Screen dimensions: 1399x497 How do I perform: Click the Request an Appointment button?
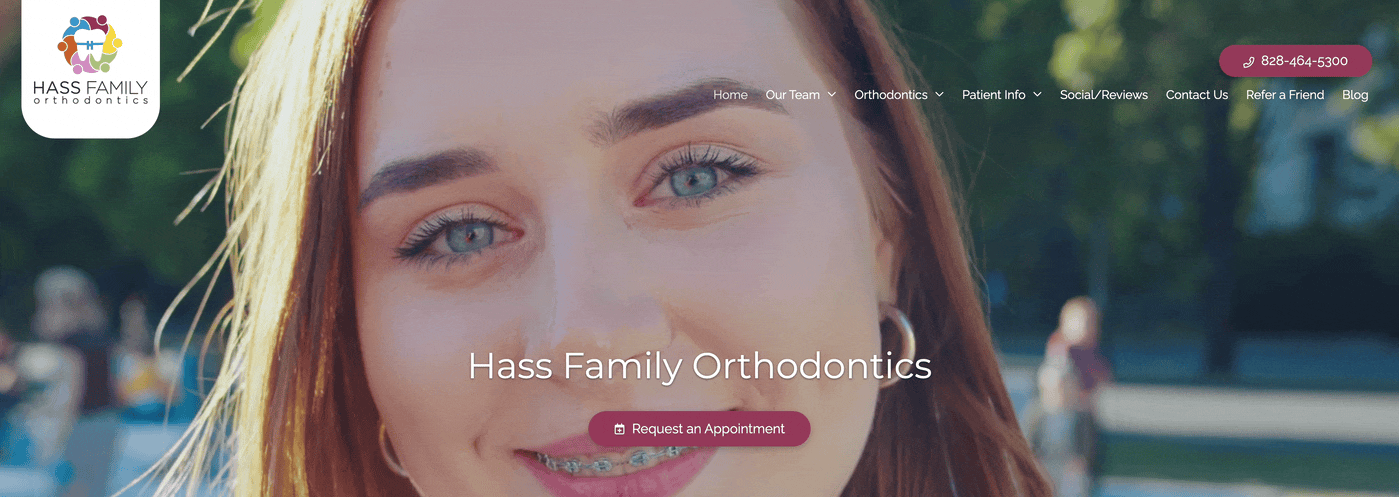(699, 429)
